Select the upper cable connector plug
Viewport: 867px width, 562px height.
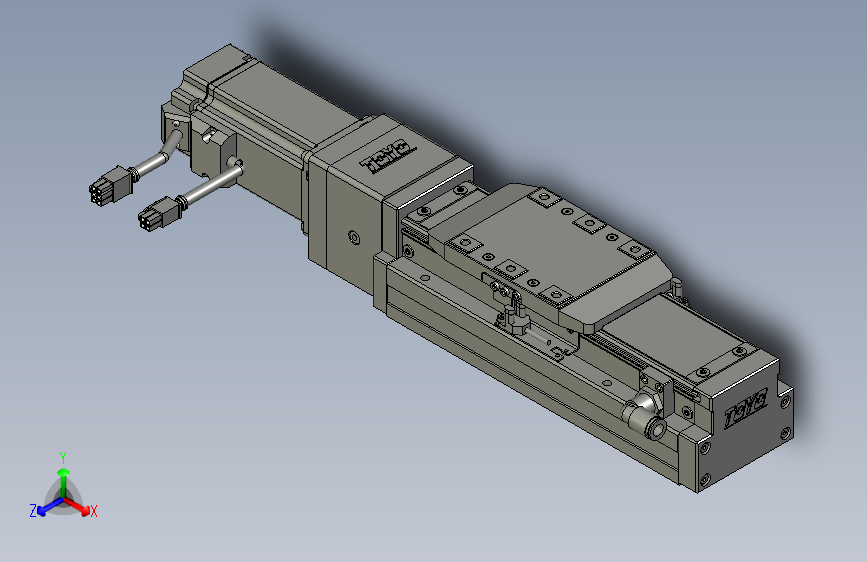pos(111,185)
